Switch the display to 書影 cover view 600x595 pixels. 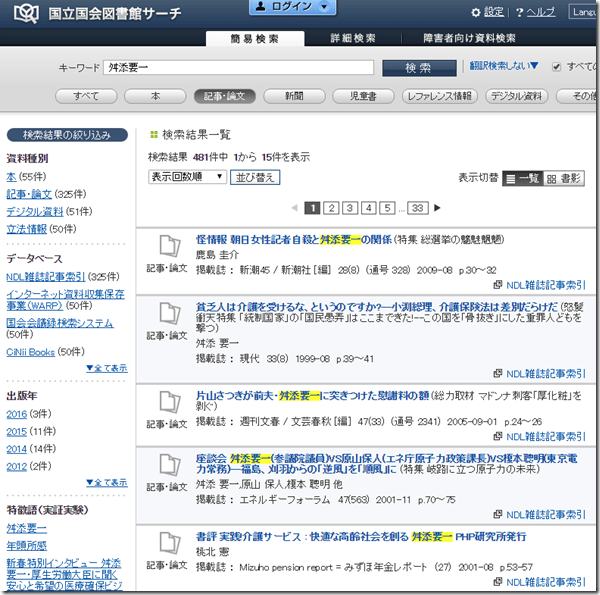click(x=564, y=177)
